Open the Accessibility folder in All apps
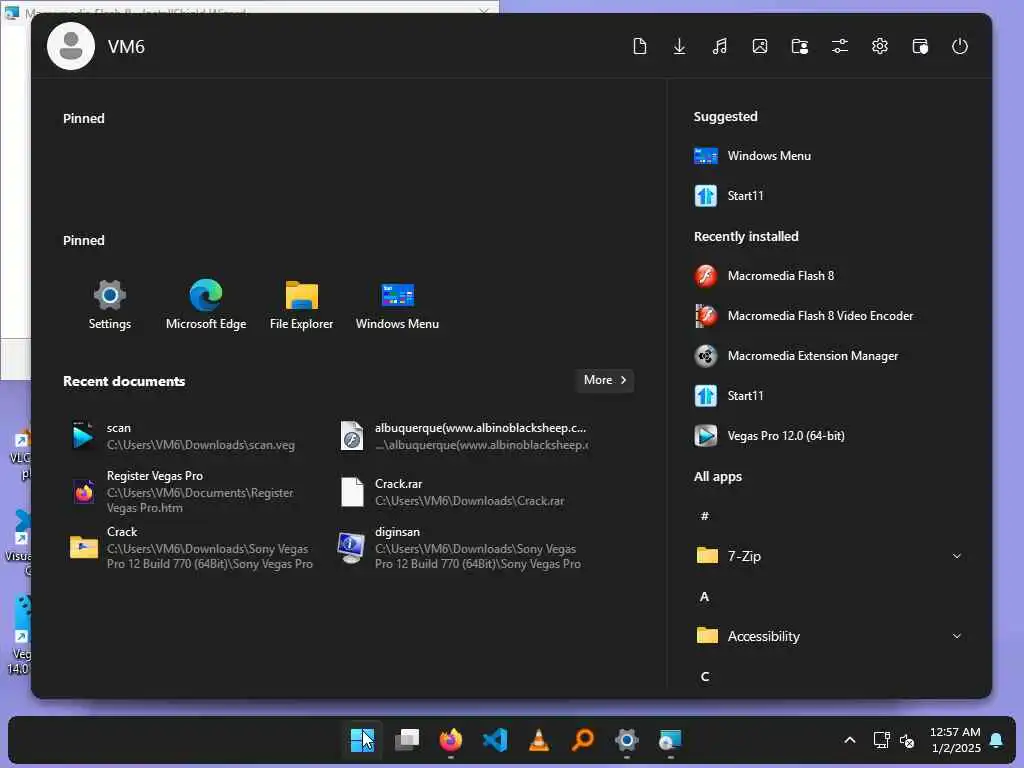Screen dimensions: 1024x768 pyautogui.click(x=829, y=636)
